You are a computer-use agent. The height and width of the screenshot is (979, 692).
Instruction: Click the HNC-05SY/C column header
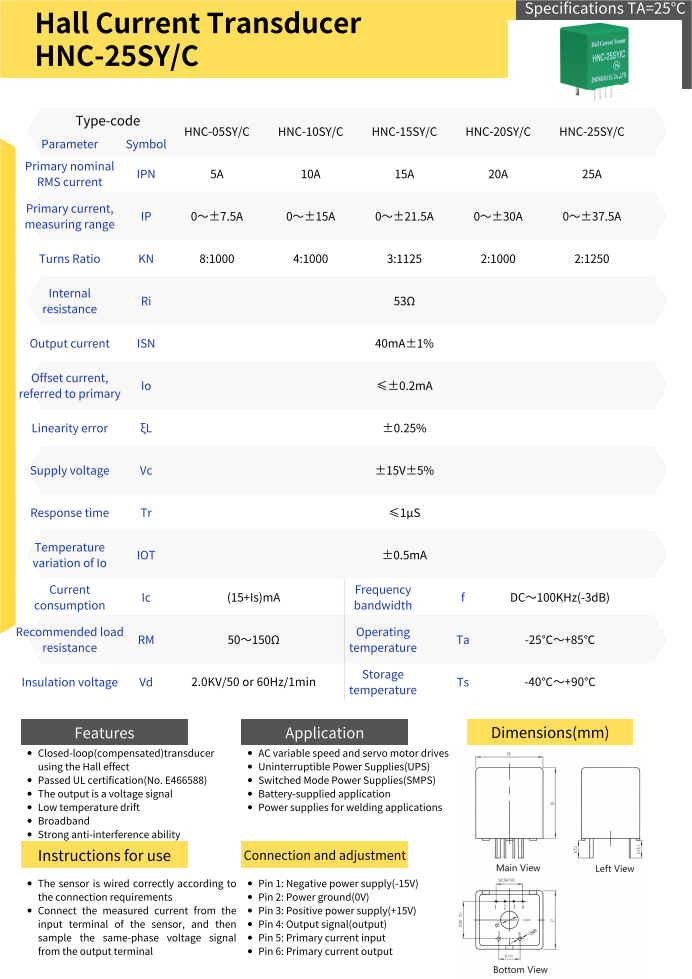coord(217,132)
